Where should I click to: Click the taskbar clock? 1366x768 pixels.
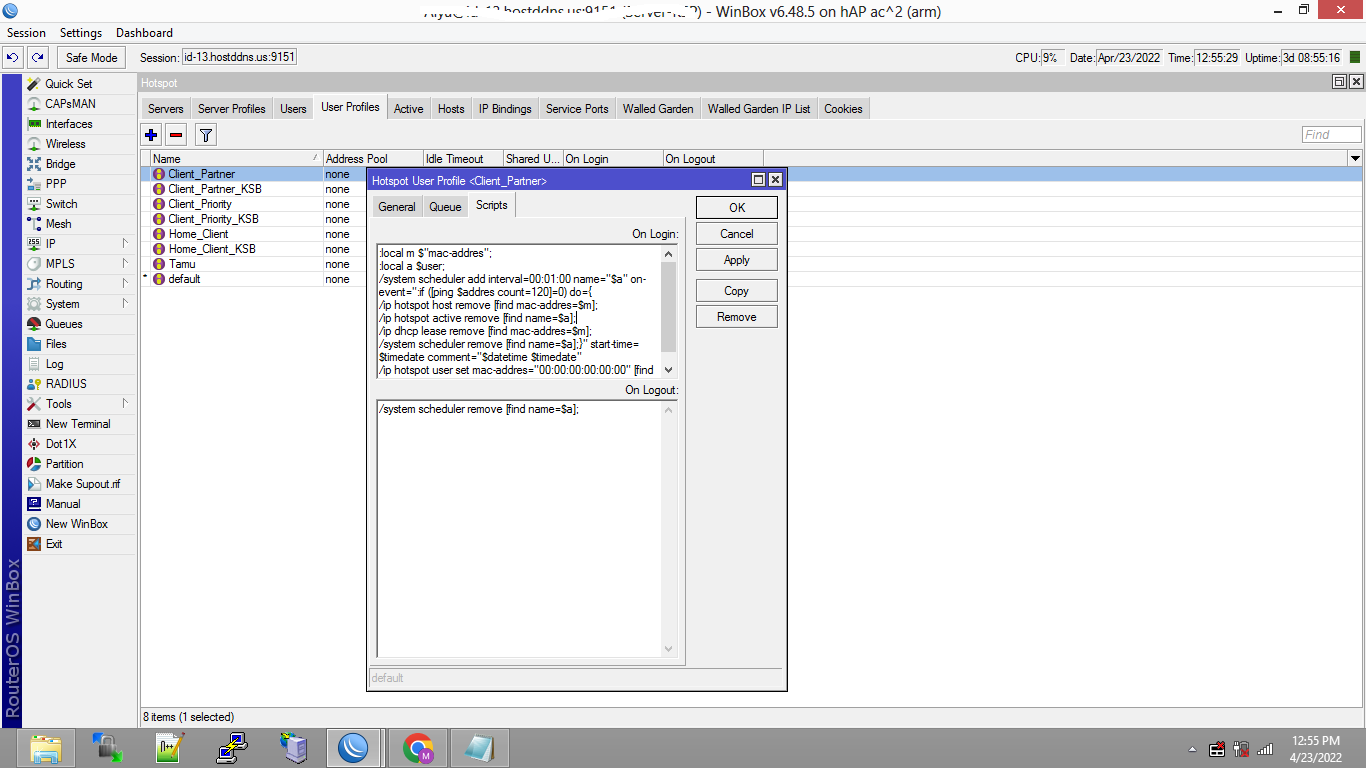[x=1314, y=748]
